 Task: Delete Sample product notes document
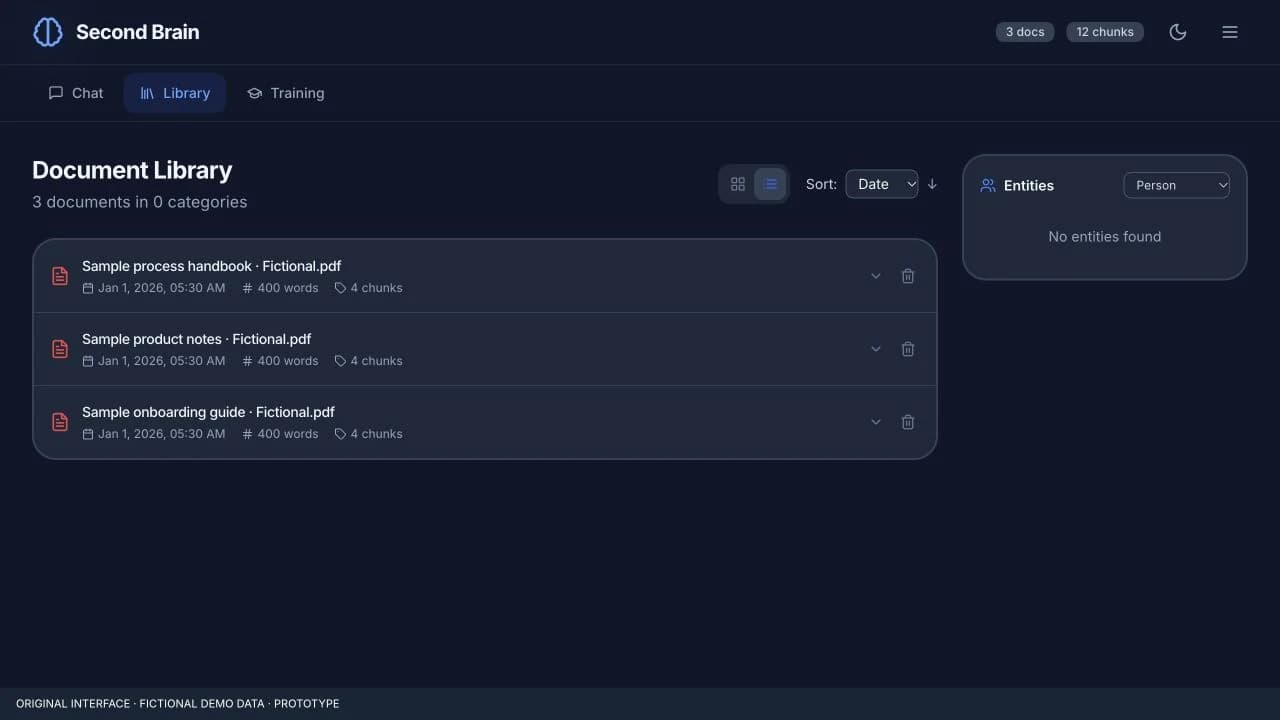[x=908, y=349]
